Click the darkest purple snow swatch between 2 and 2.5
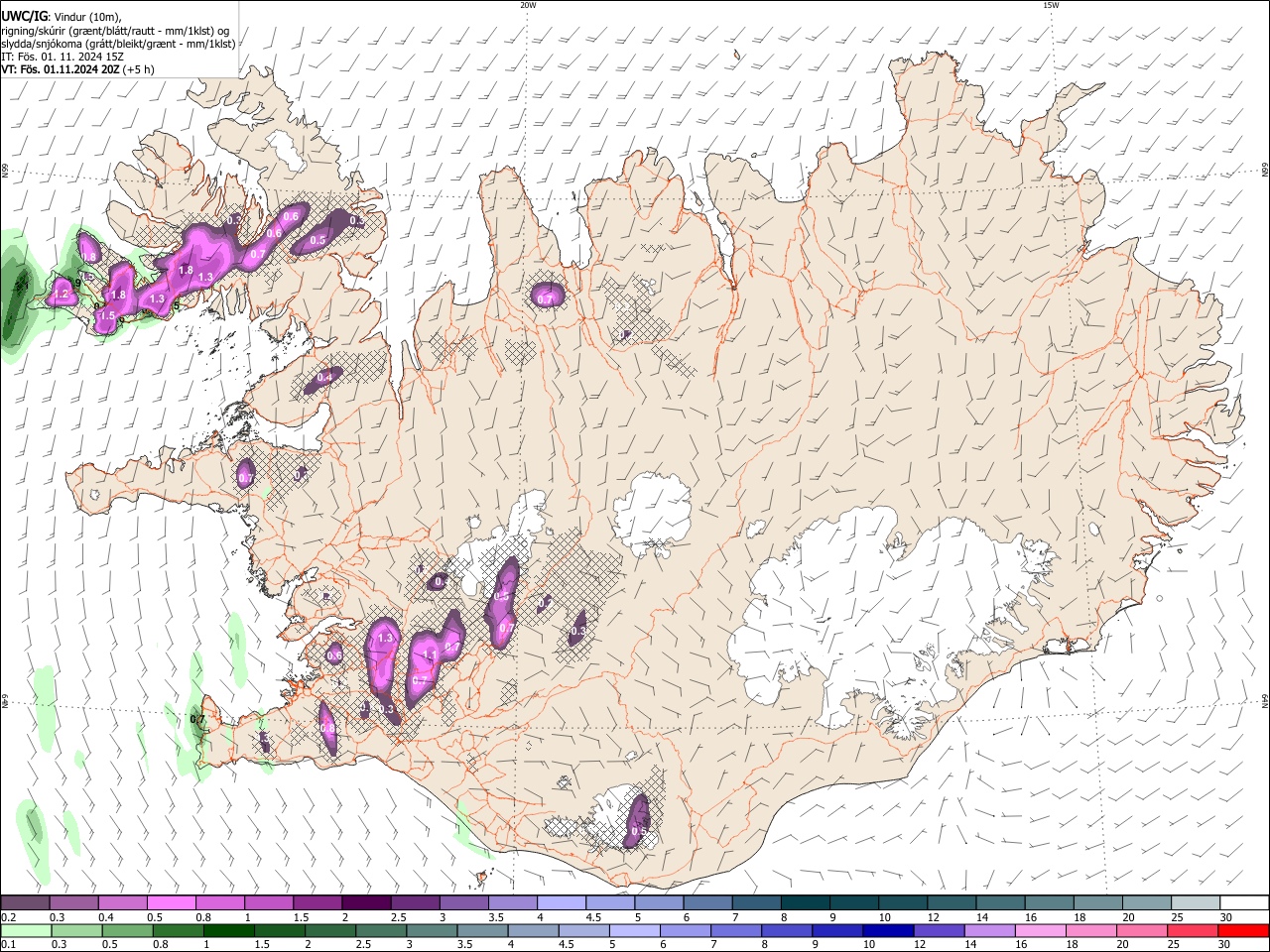This screenshot has width=1270, height=952. coord(366,902)
